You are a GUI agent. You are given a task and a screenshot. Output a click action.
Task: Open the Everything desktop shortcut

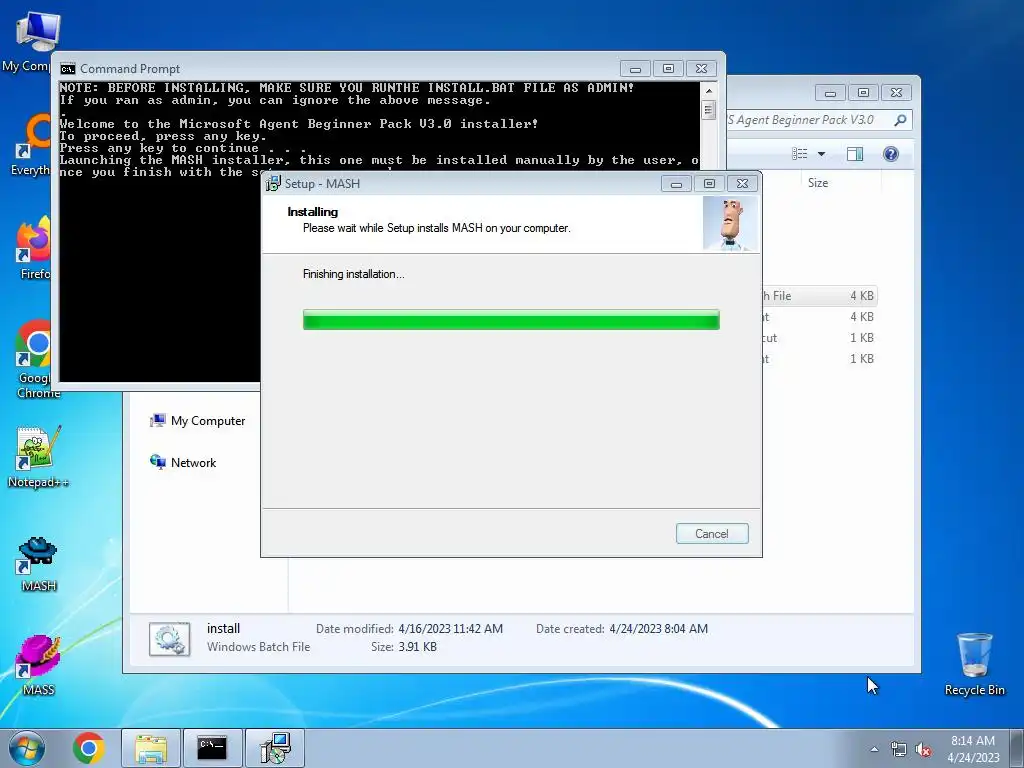[31, 144]
